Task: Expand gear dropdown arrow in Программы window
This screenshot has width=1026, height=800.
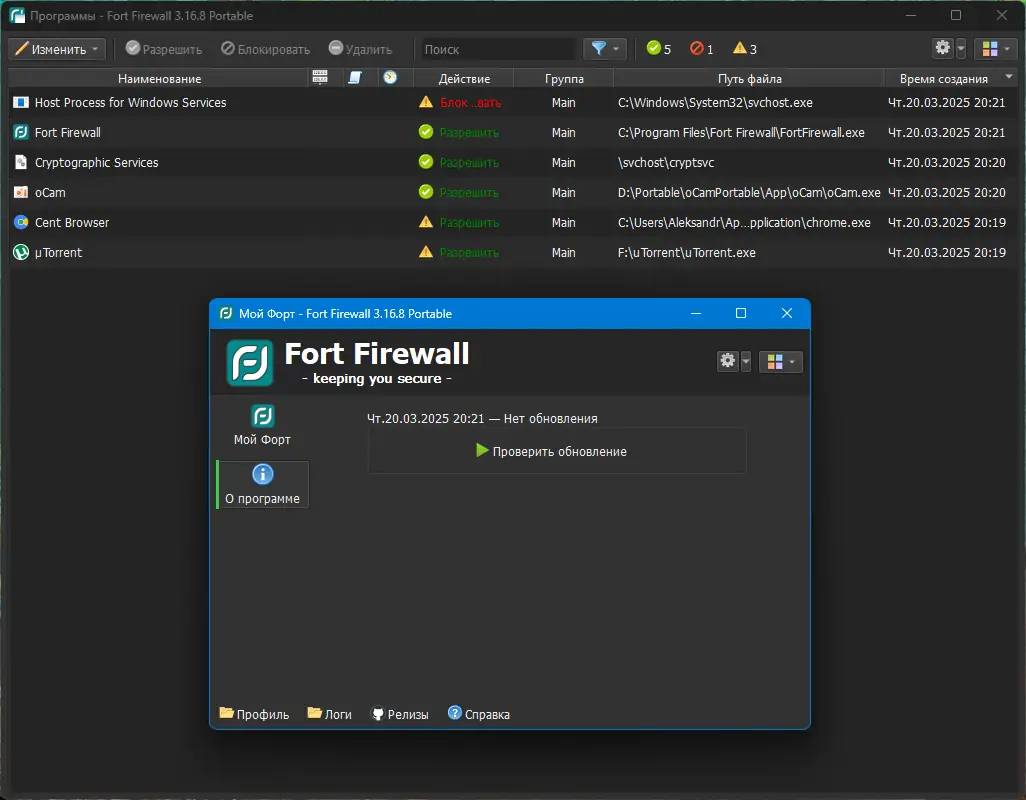Action: pyautogui.click(x=961, y=48)
